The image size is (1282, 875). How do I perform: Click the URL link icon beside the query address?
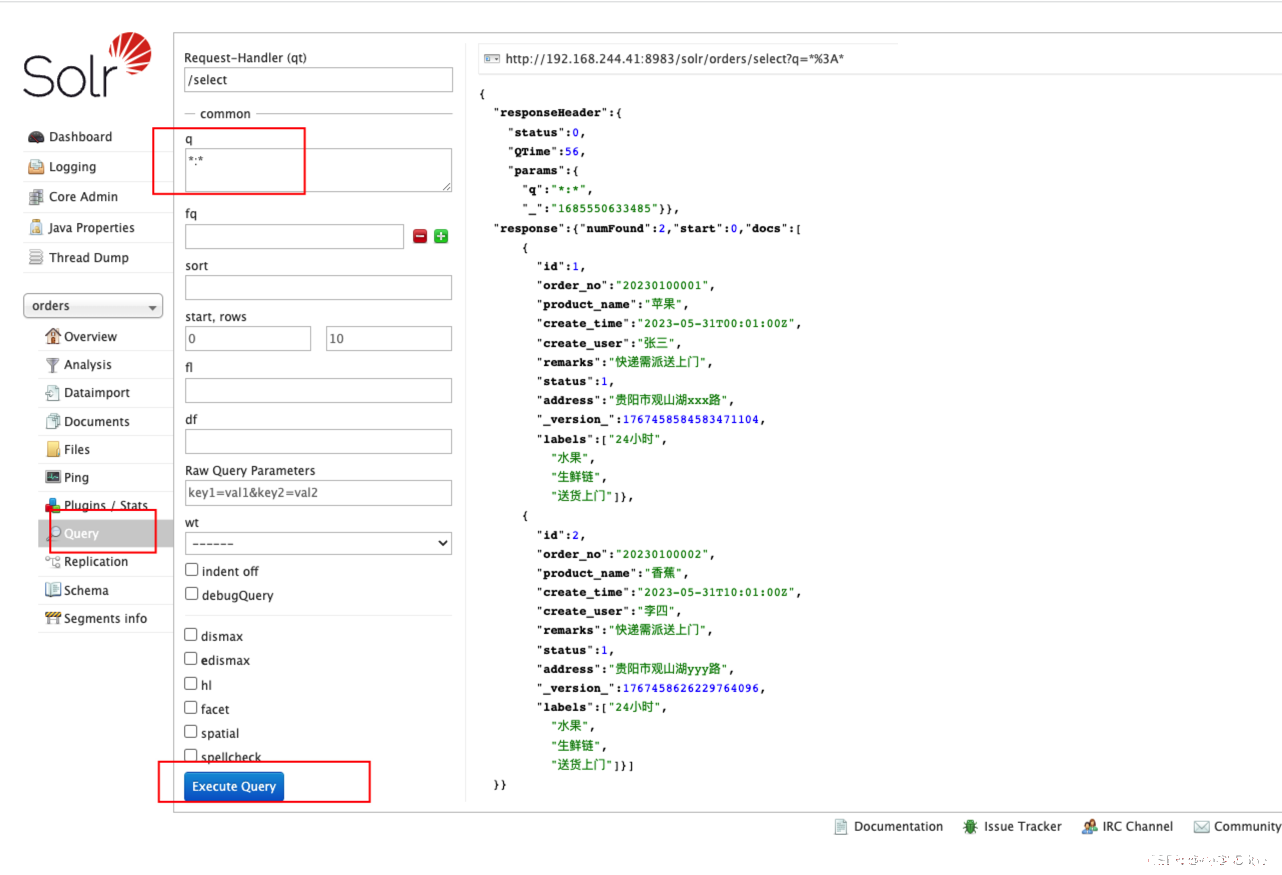(491, 59)
